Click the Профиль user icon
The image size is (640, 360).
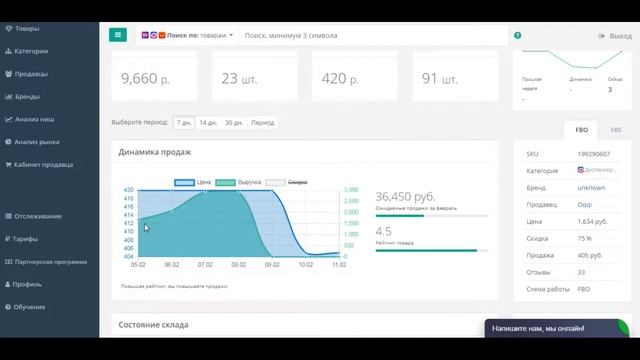(8, 284)
